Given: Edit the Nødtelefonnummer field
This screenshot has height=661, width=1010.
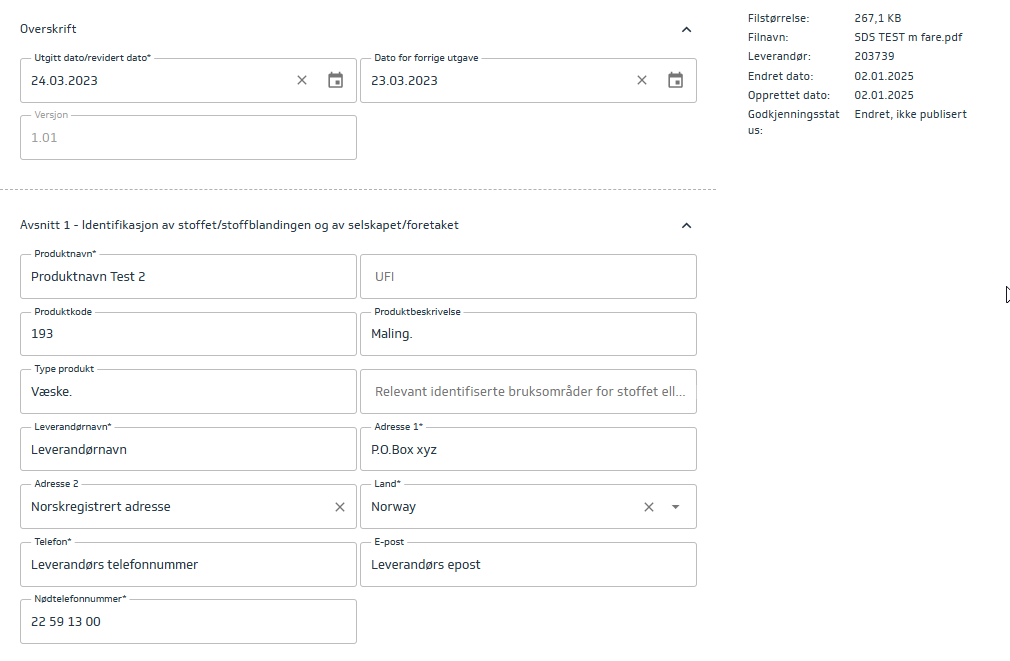Looking at the screenshot, I should click(188, 622).
